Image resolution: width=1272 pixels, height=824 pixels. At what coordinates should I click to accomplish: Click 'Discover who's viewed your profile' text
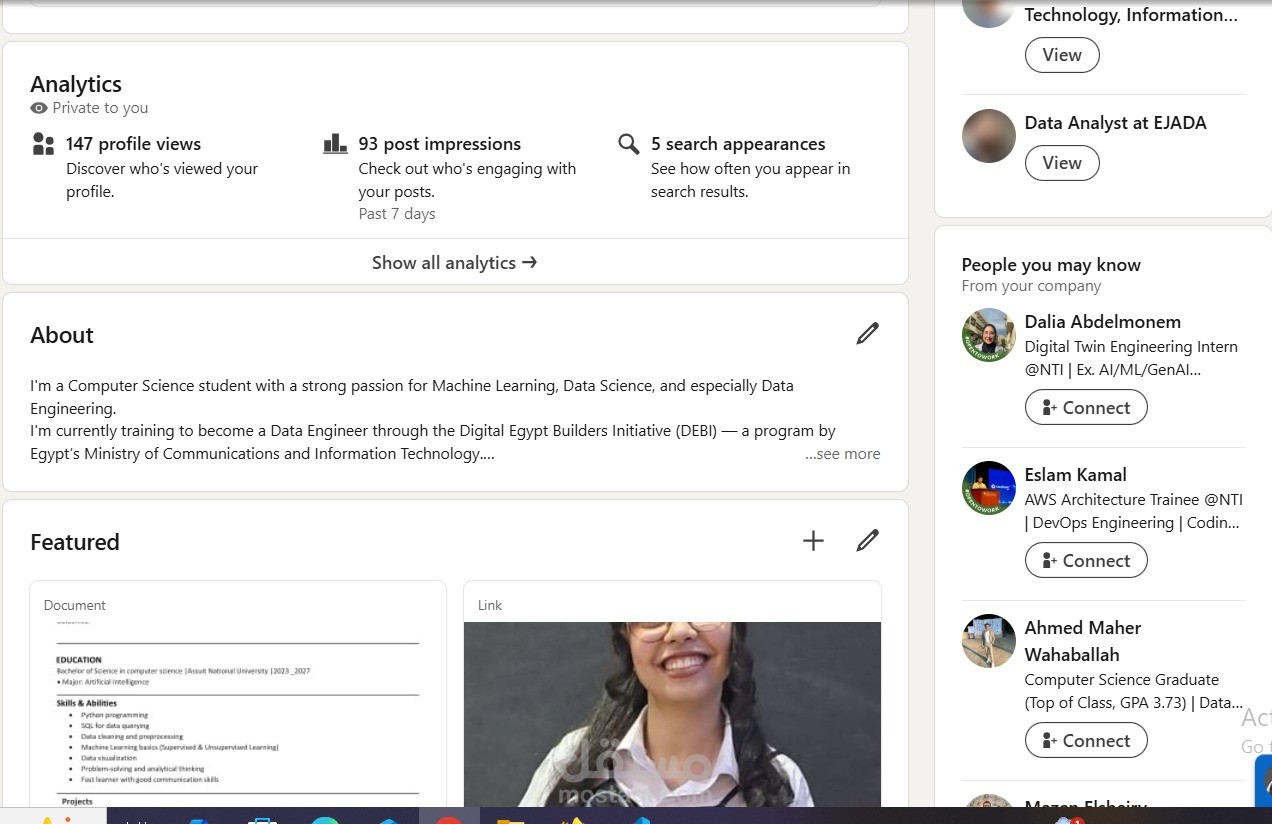click(x=162, y=180)
